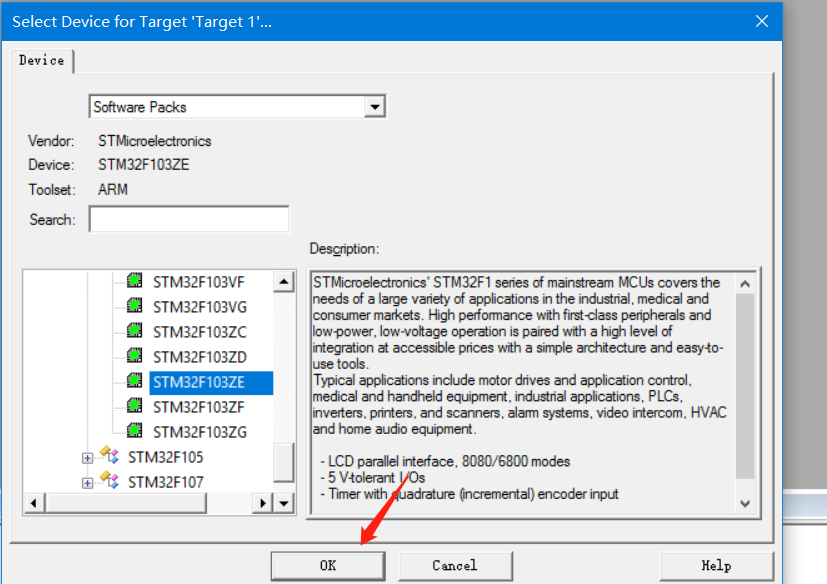Click the STM32F103VG chip icon

pos(135,305)
